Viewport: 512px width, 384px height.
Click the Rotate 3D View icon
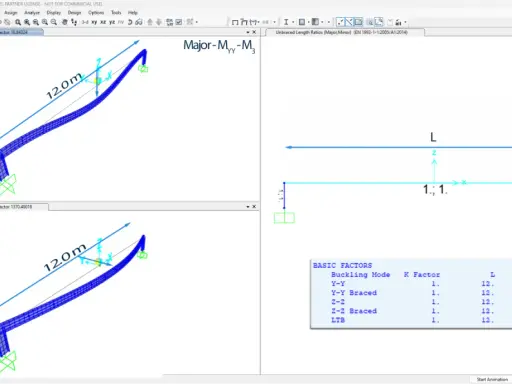point(130,22)
